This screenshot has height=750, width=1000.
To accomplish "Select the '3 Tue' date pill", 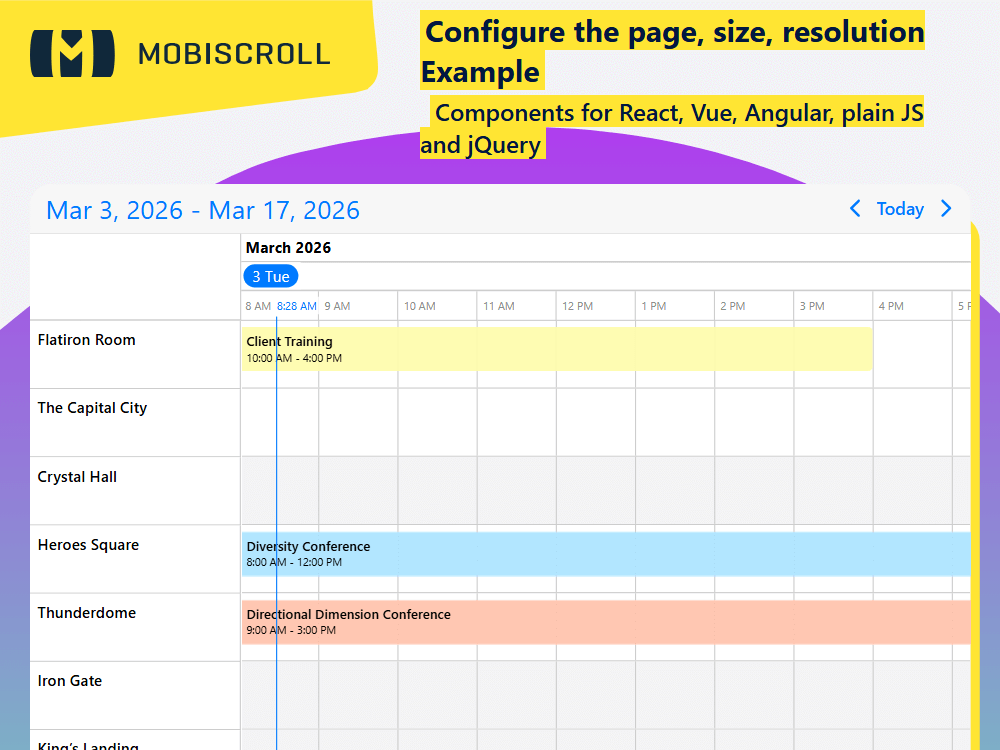I will tap(270, 276).
